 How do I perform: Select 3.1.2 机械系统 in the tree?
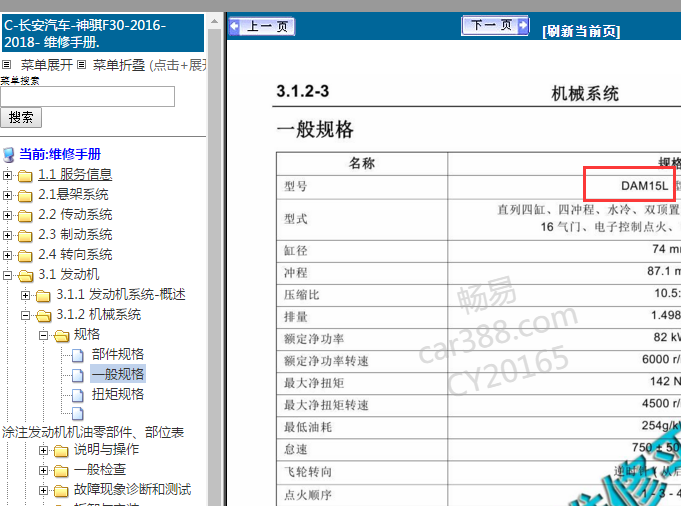click(99, 314)
